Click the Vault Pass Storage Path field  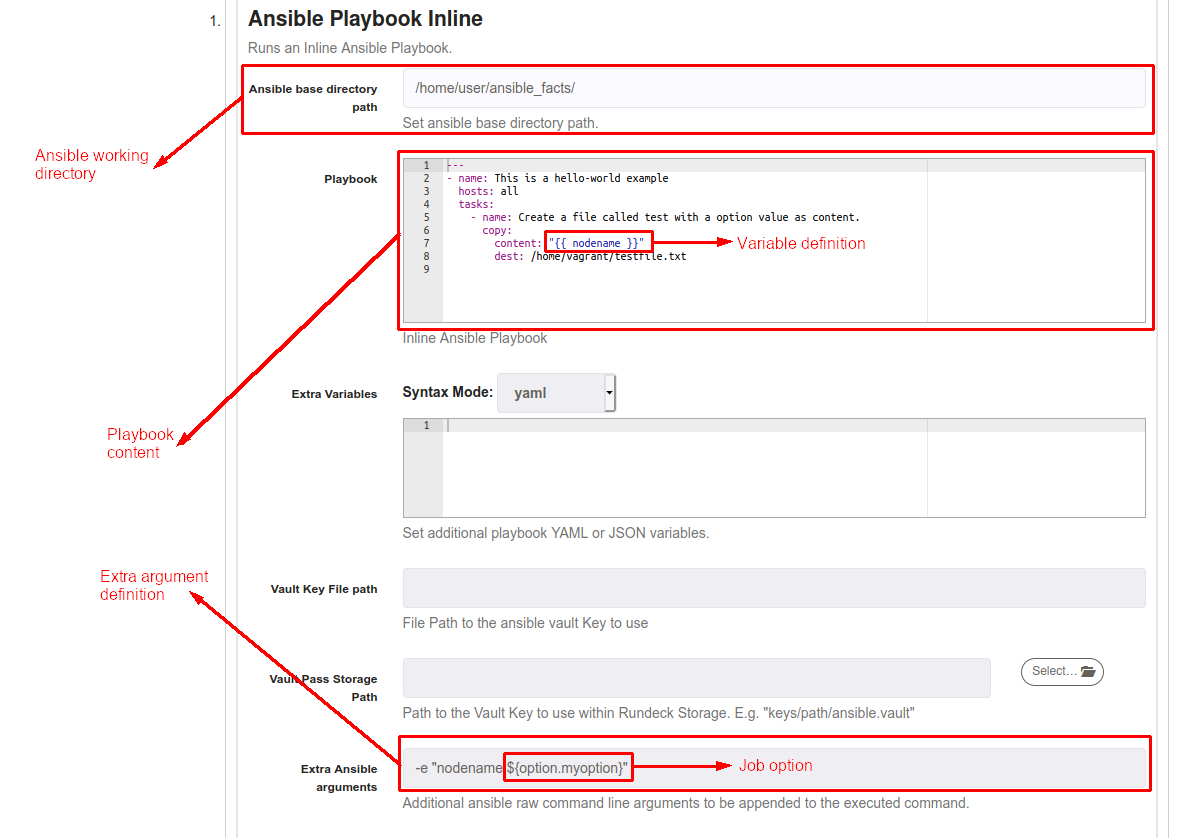(x=696, y=678)
